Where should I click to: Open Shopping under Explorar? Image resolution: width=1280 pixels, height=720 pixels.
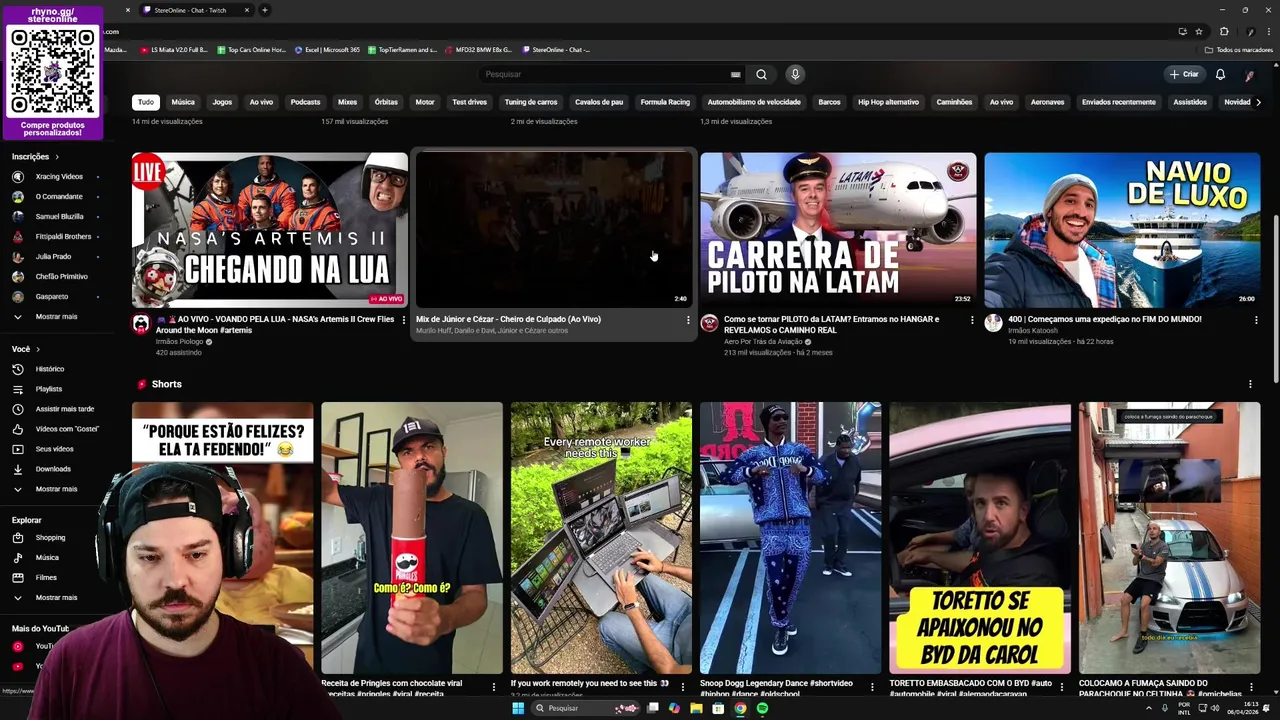pos(50,538)
